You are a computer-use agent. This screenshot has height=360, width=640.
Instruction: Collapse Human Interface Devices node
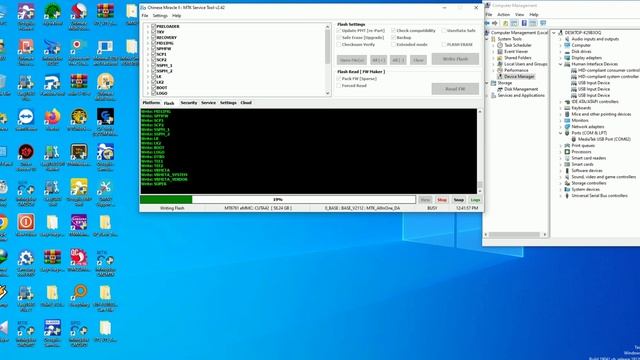[x=560, y=64]
